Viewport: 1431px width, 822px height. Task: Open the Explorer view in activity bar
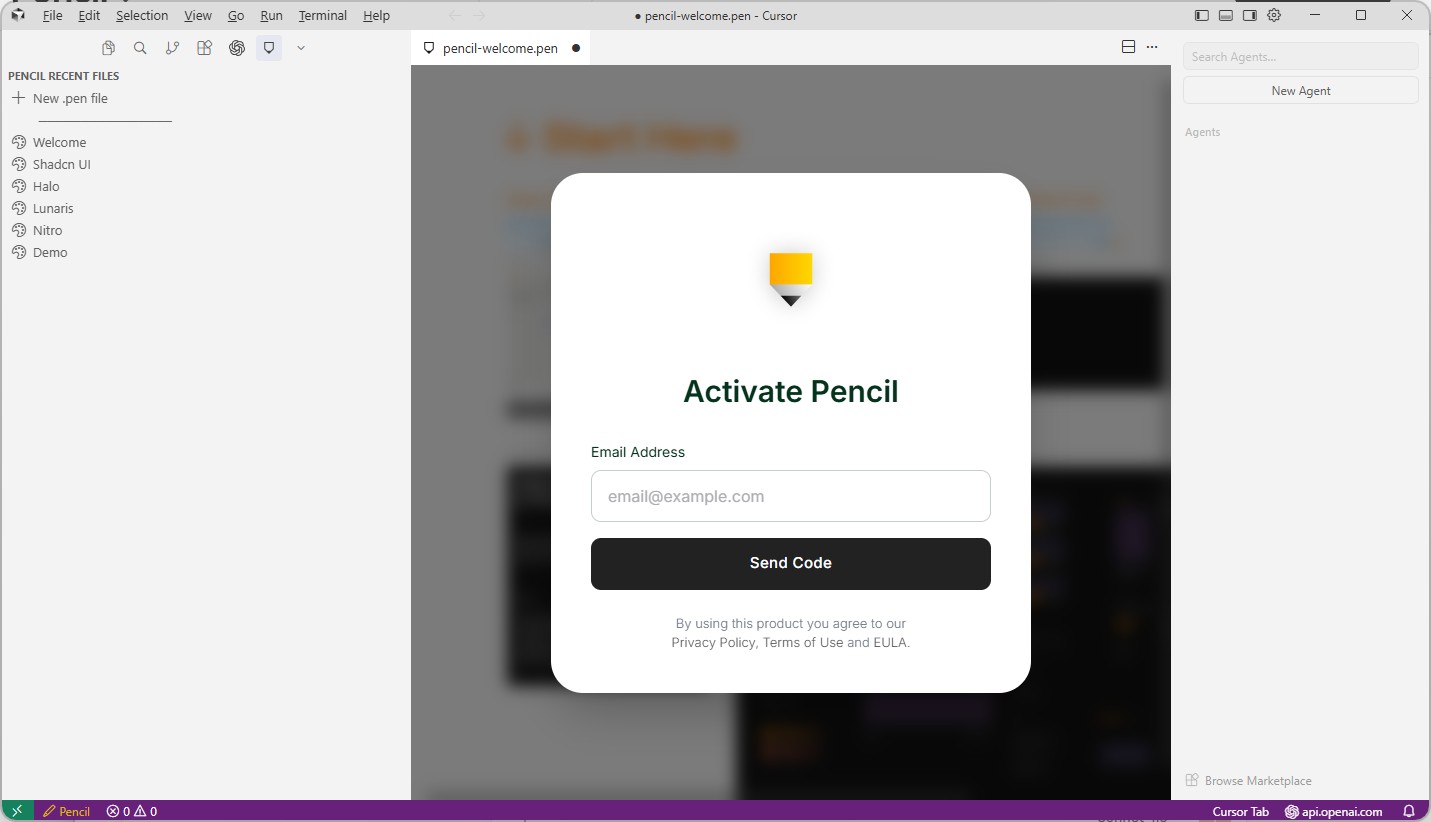108,48
